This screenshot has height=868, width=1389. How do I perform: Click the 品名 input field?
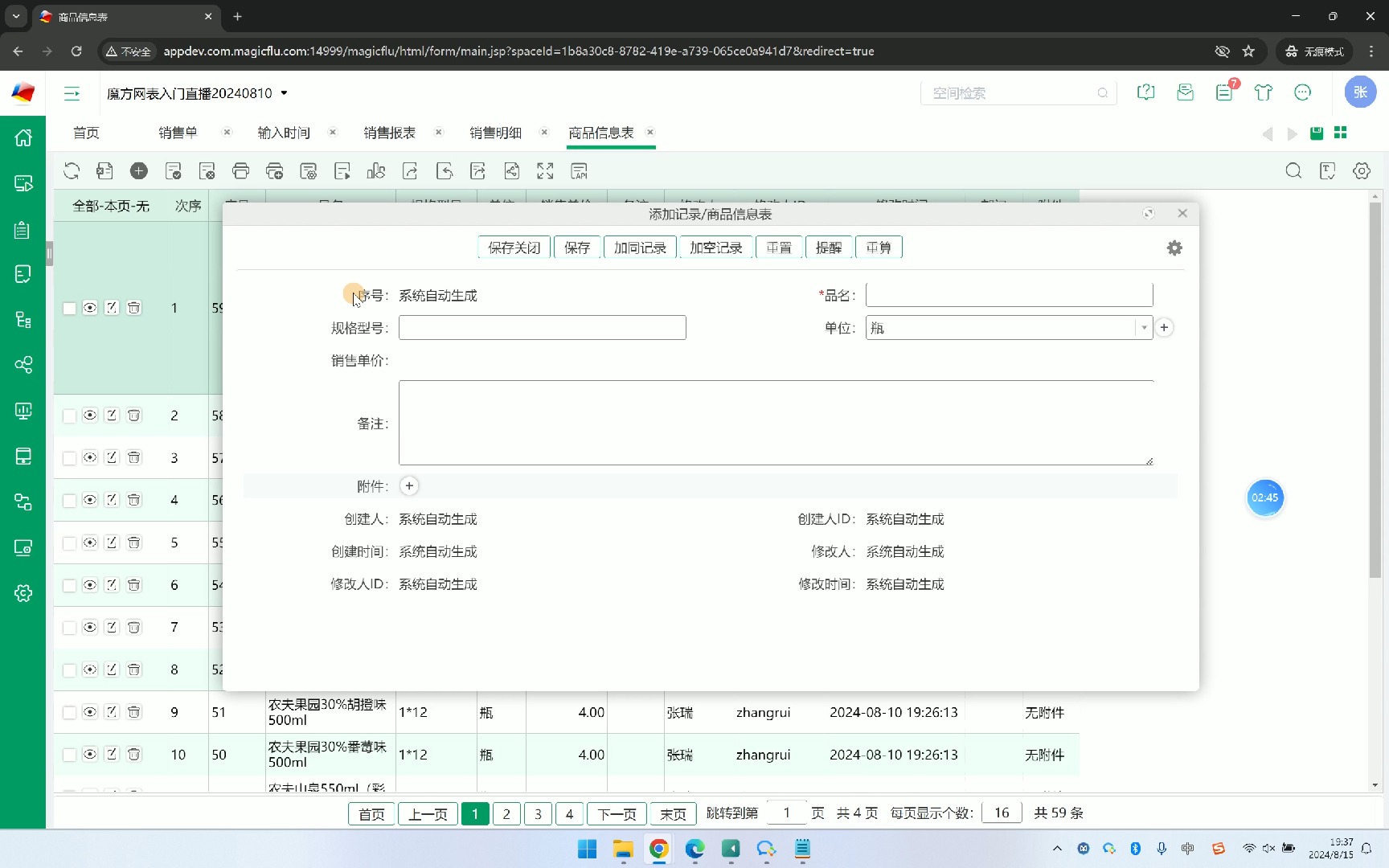[1009, 295]
